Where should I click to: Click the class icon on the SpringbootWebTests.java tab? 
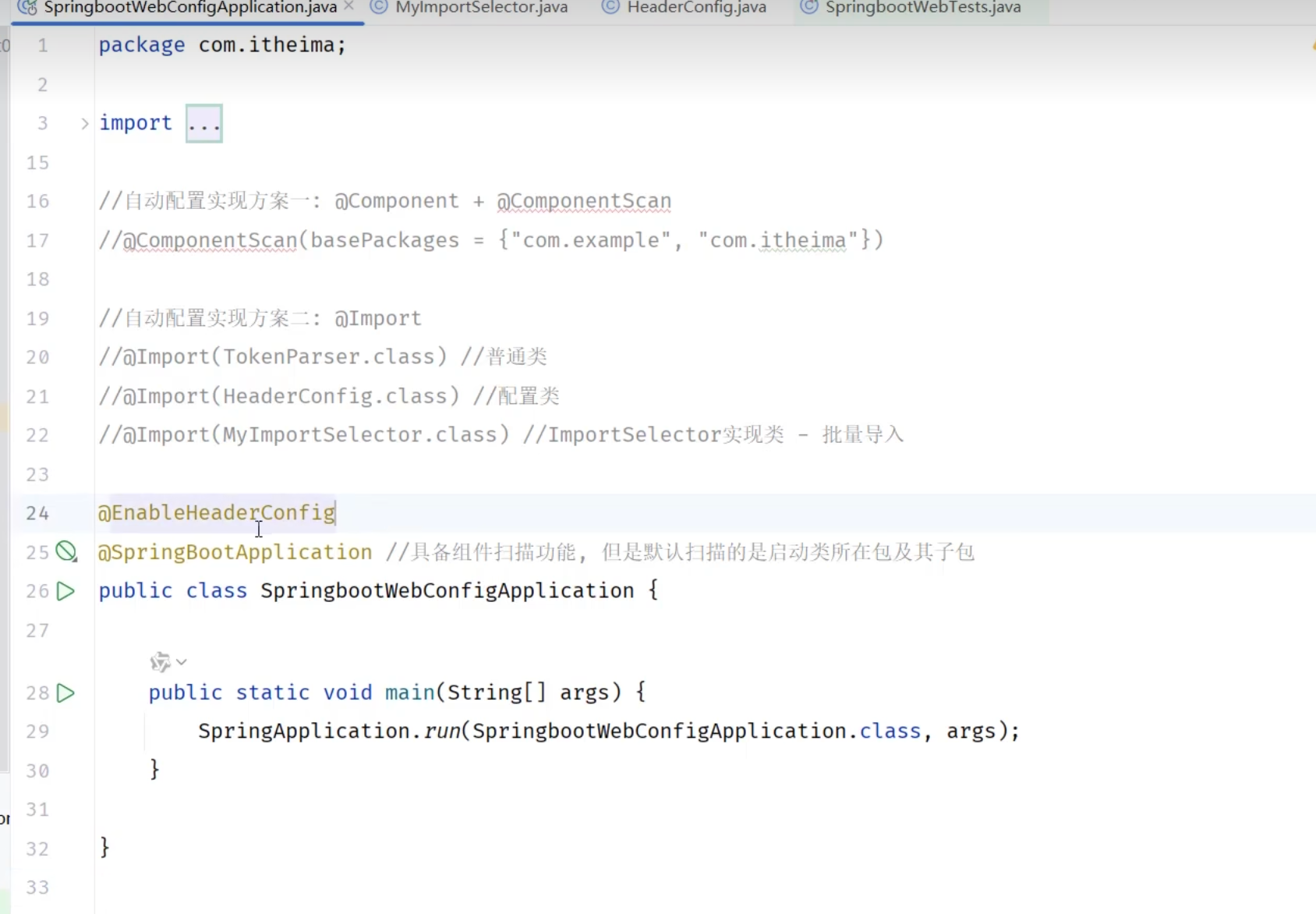(809, 7)
